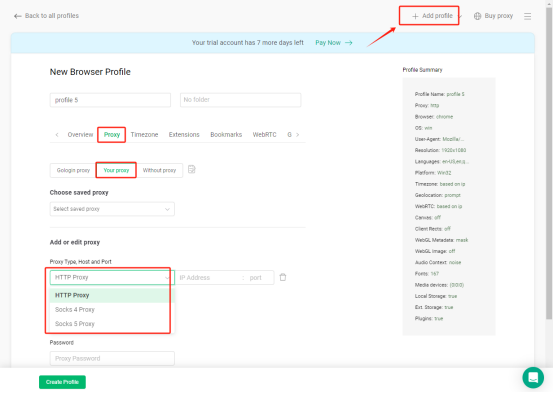
Task: Click the port input field
Action: click(260, 278)
